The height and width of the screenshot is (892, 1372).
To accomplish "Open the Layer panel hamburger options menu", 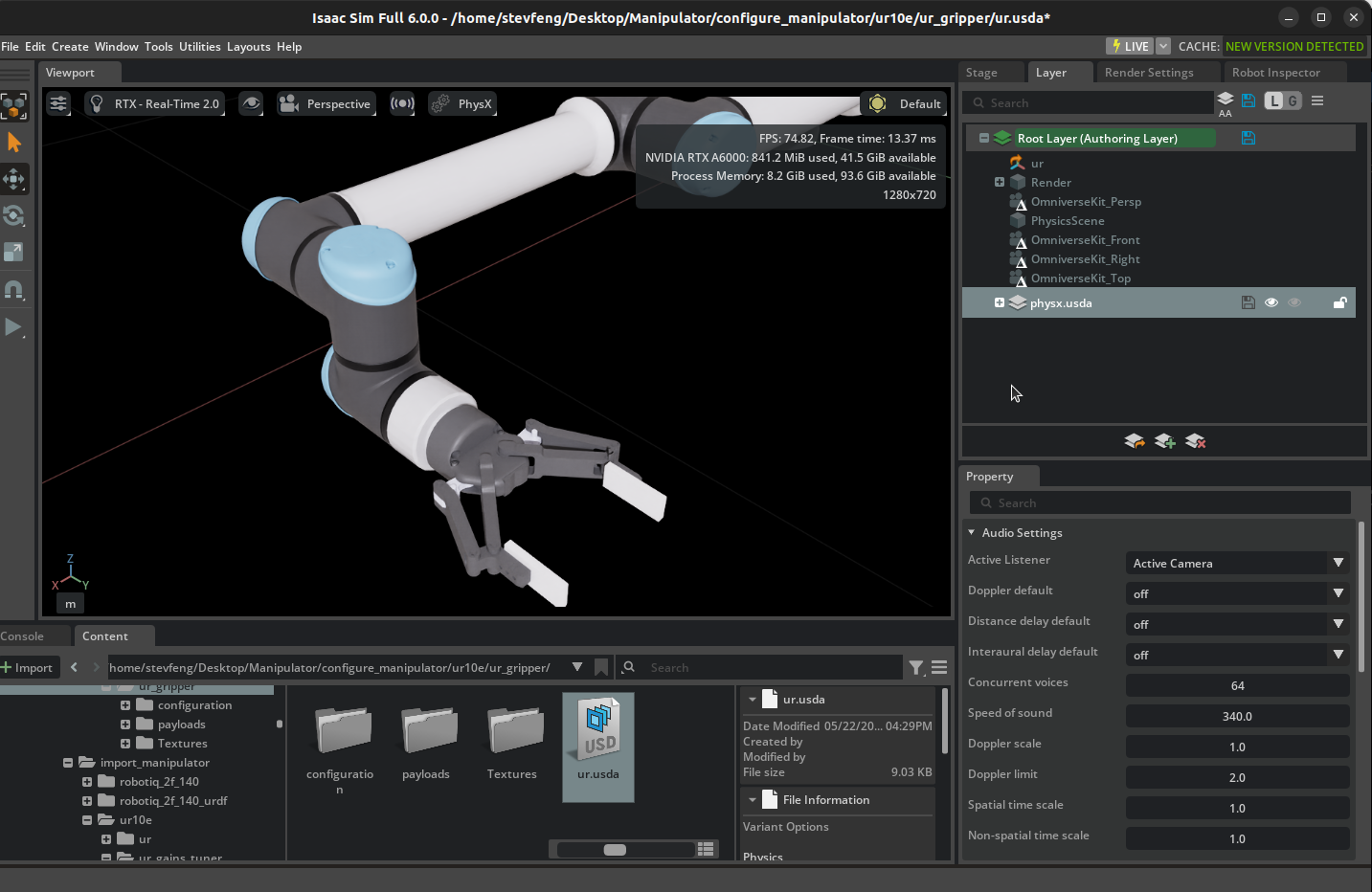I will coord(1317,100).
